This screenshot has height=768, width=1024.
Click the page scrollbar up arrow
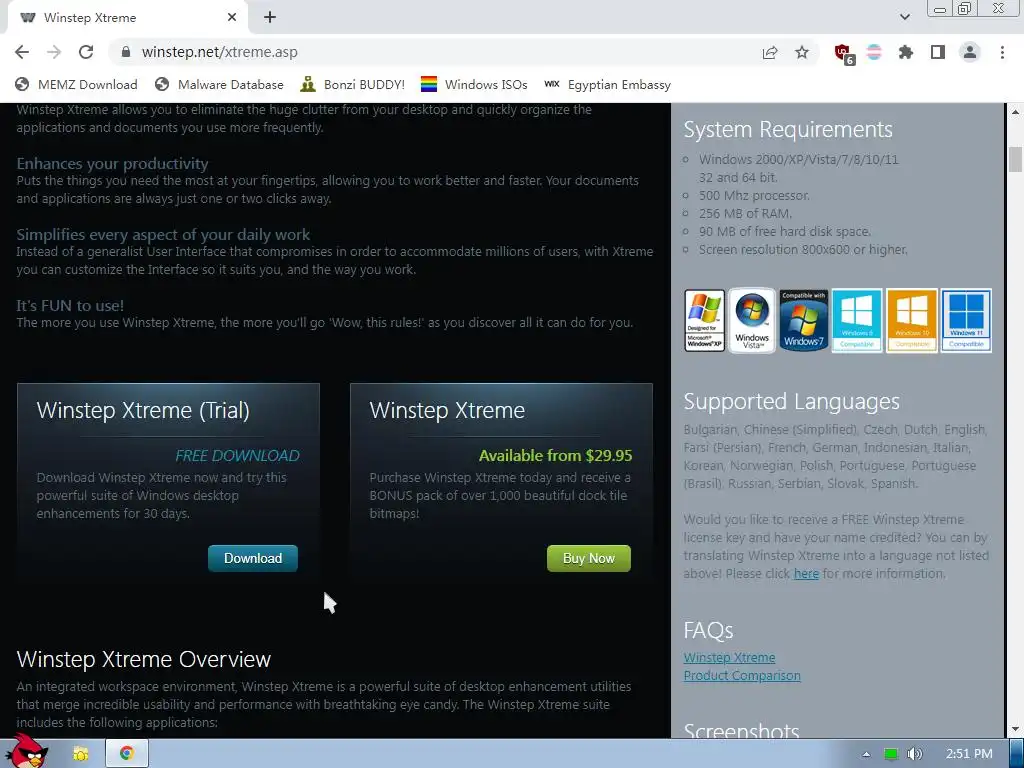tap(1015, 112)
